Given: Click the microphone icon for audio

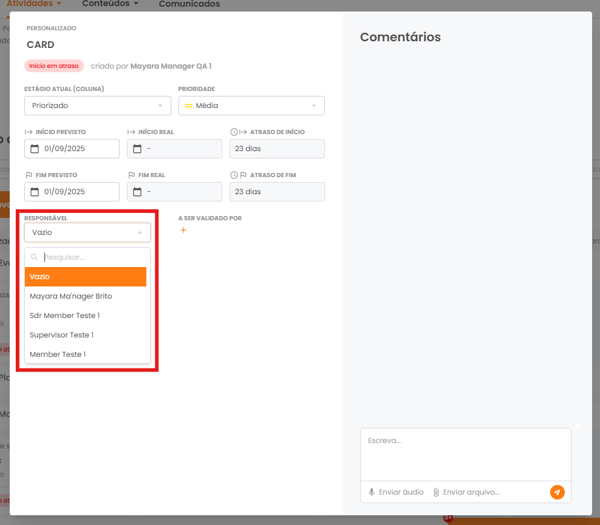Looking at the screenshot, I should [372, 492].
